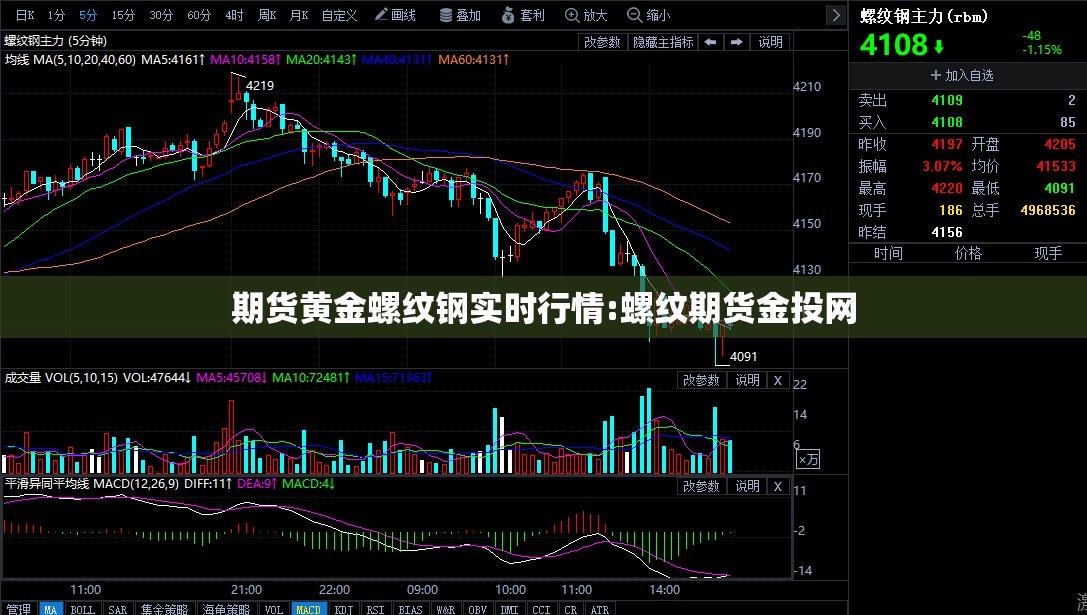This screenshot has width=1087, height=615.
Task: Click the 螺纹钢主力 (5分钟) chart title
Action: pyautogui.click(x=55, y=41)
